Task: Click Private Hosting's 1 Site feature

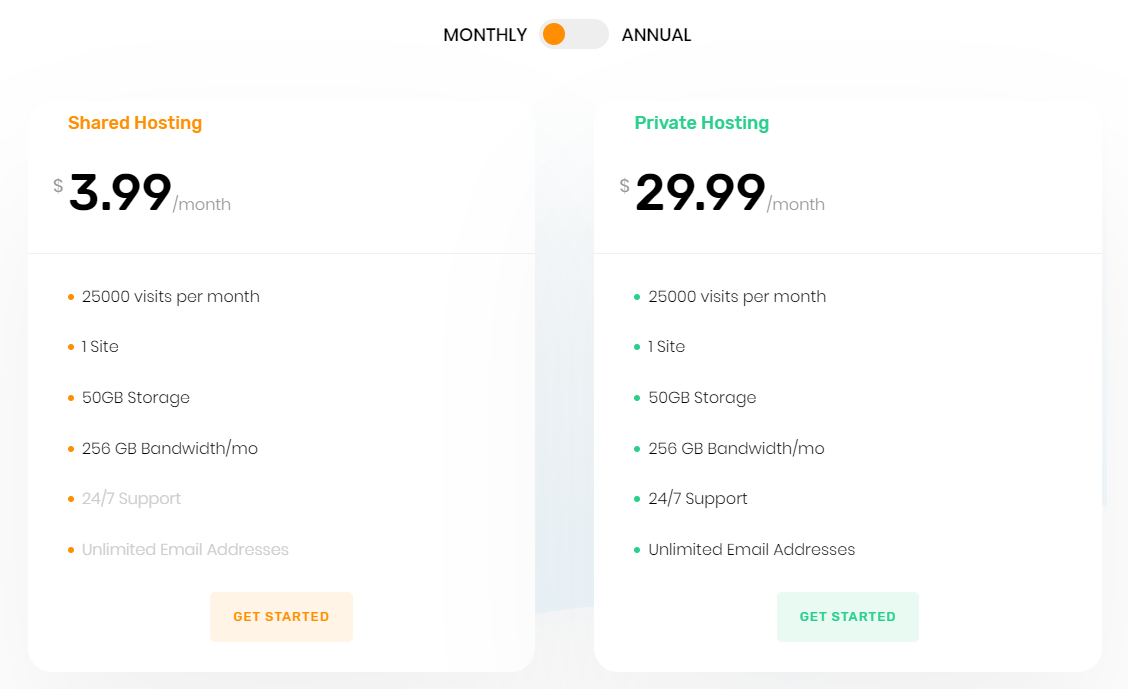Action: tap(667, 347)
